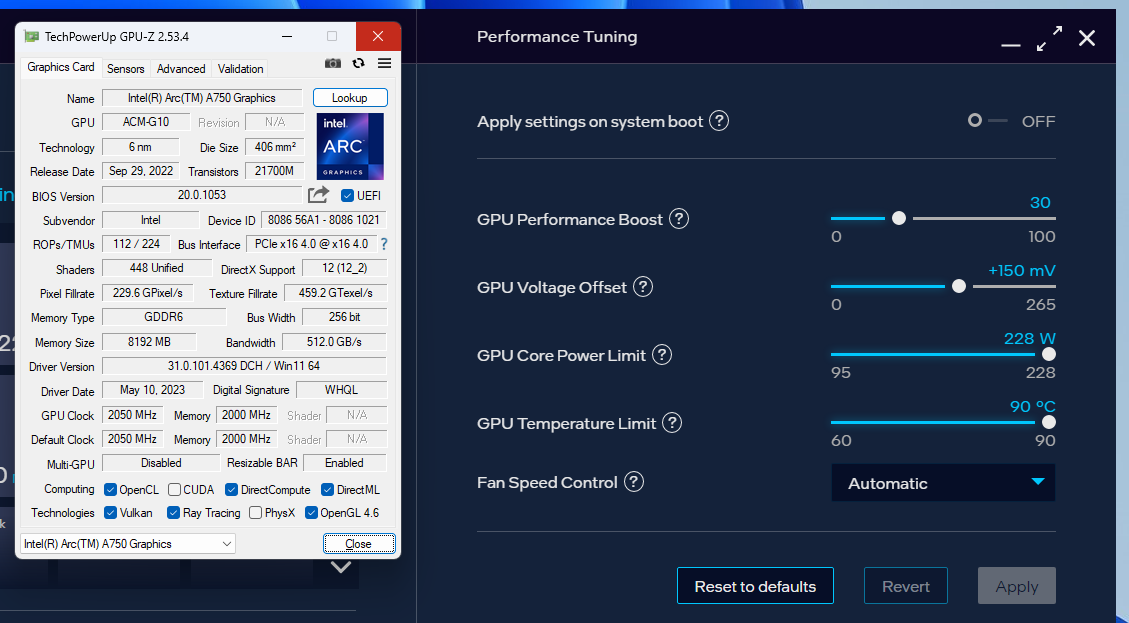The width and height of the screenshot is (1129, 623).
Task: Open the Fan Speed Control Automatic dropdown
Action: point(943,483)
